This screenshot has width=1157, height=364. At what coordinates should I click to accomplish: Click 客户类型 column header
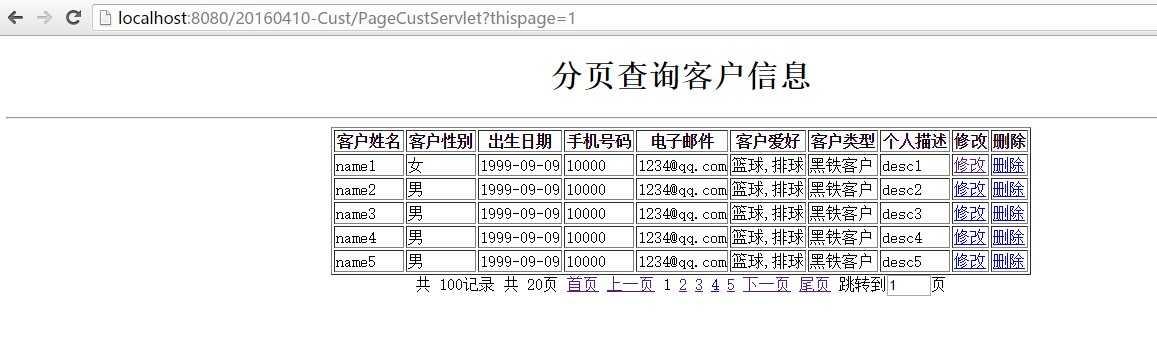pyautogui.click(x=843, y=141)
